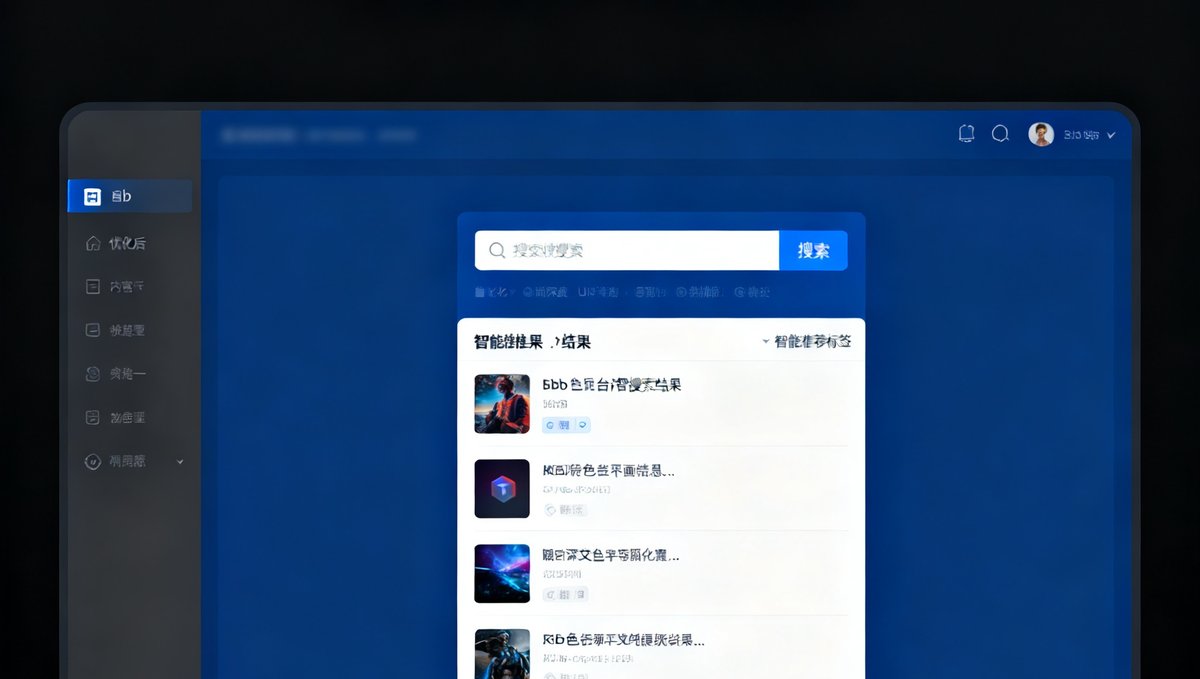Click the fourth sidebar item icon from top
This screenshot has height=679, width=1200.
tap(92, 330)
